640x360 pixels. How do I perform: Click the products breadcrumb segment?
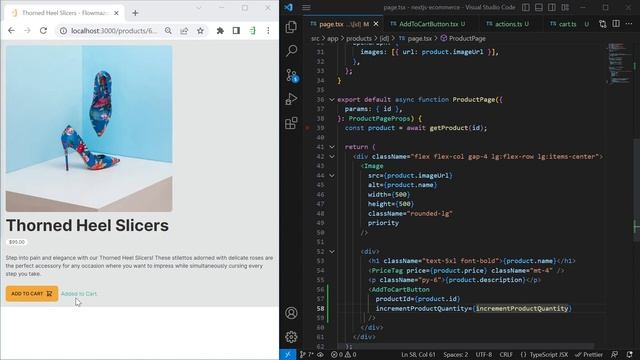(359, 38)
